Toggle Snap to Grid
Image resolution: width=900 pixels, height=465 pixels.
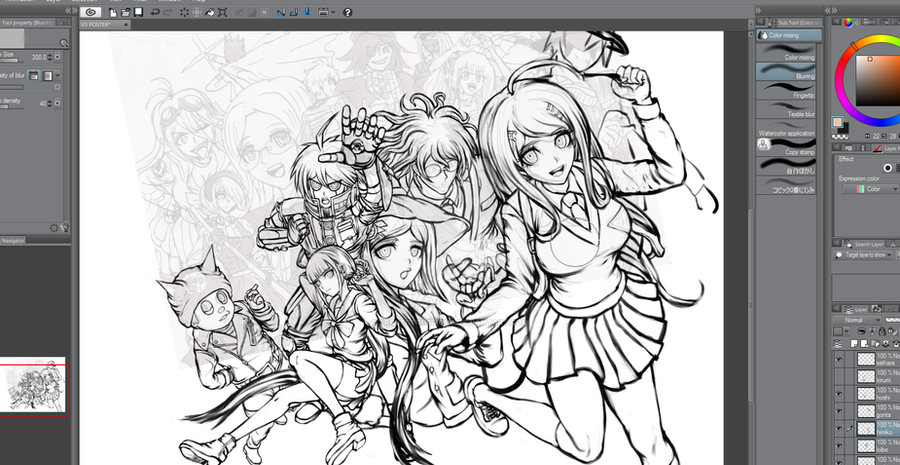pos(307,12)
